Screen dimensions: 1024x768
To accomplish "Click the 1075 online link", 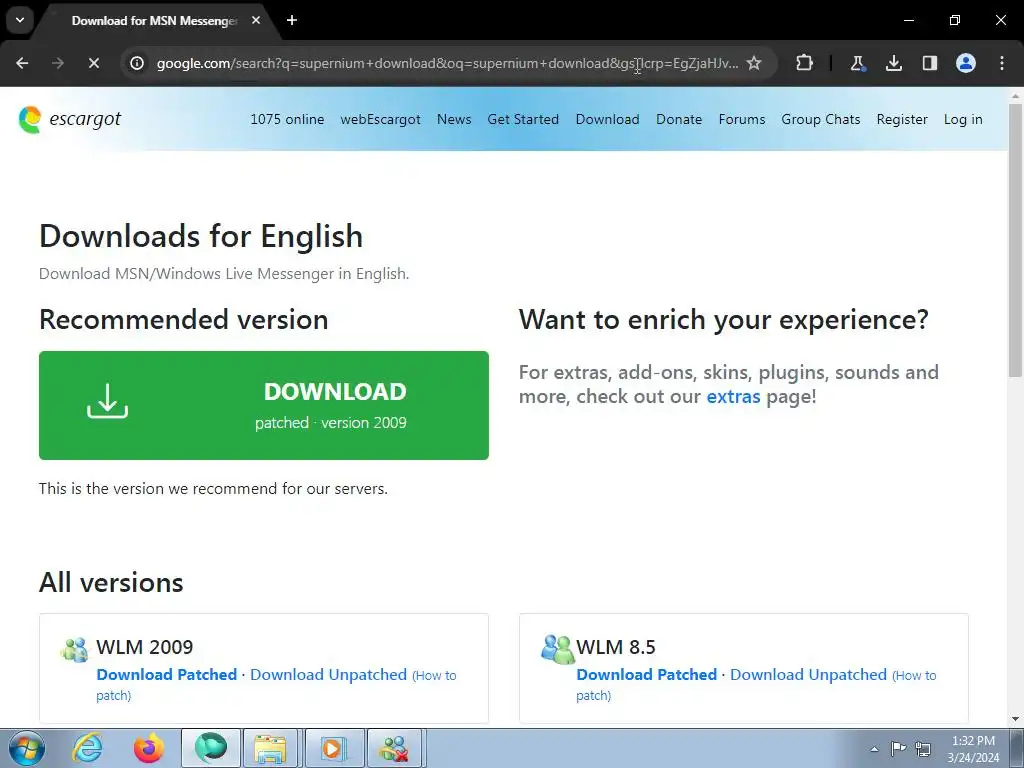I will click(287, 120).
